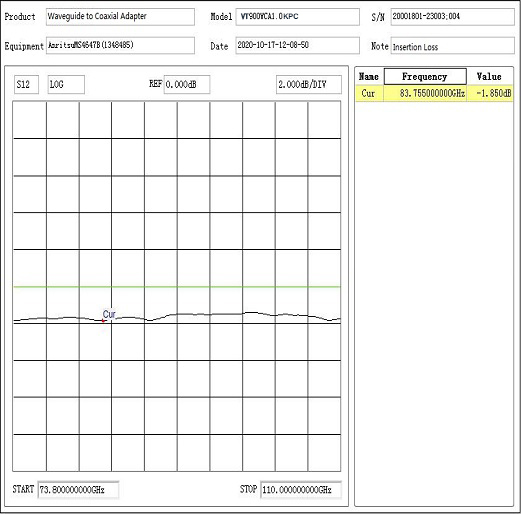Click the S12 parameter box
Screen dimensions: 521x514
[26, 85]
